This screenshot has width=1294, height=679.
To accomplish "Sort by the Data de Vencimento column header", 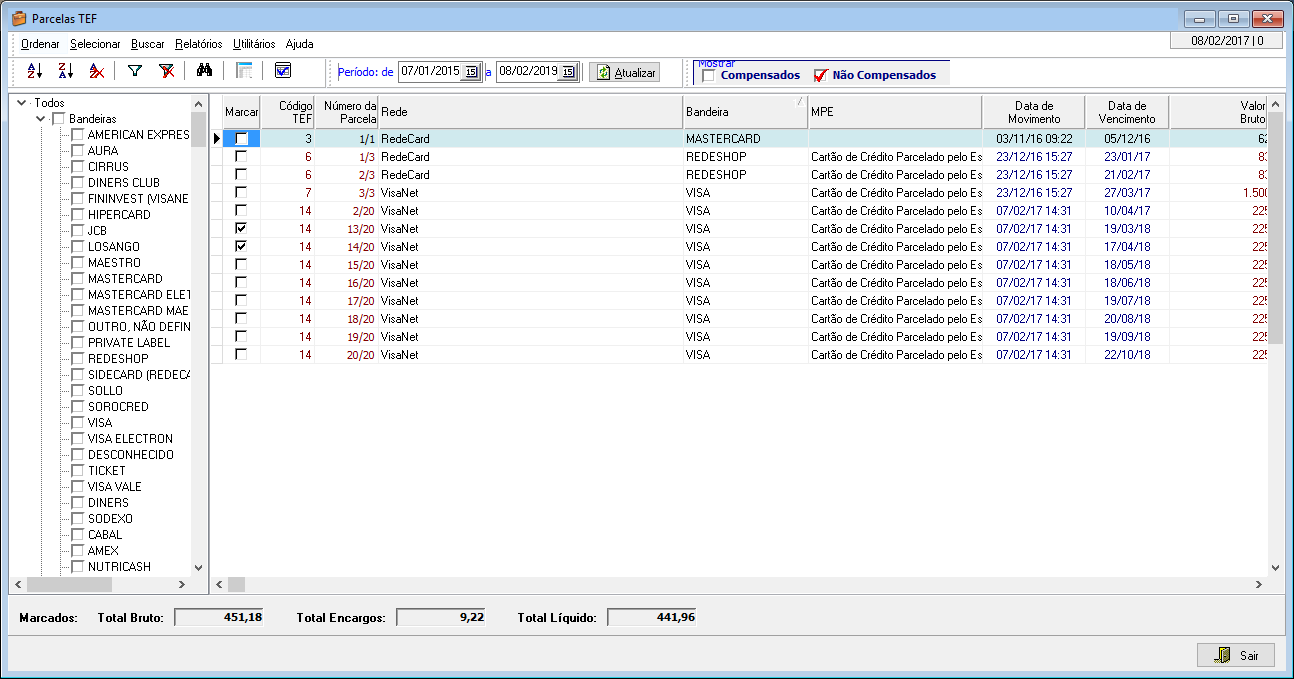I will [x=1127, y=112].
